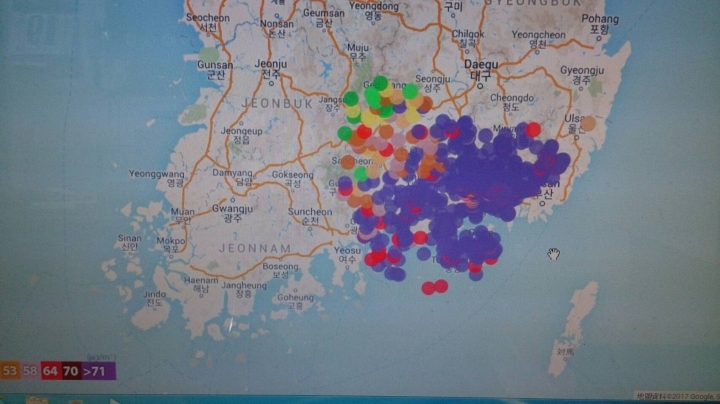Click the right red marker in the sea
The width and height of the screenshot is (720, 404).
(441, 286)
